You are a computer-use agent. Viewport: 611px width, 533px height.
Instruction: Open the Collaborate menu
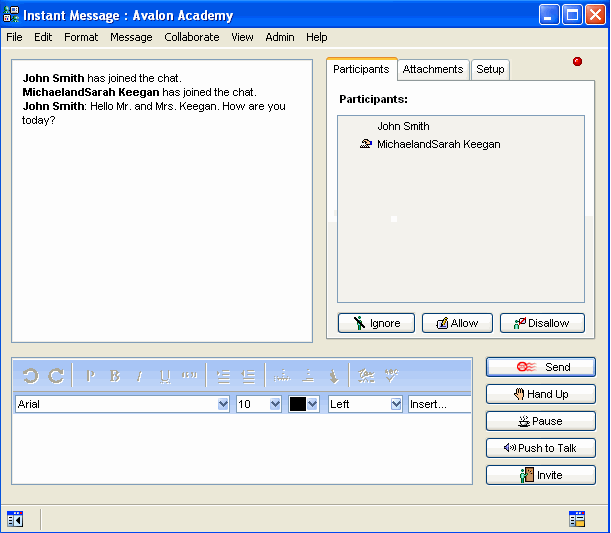[191, 37]
